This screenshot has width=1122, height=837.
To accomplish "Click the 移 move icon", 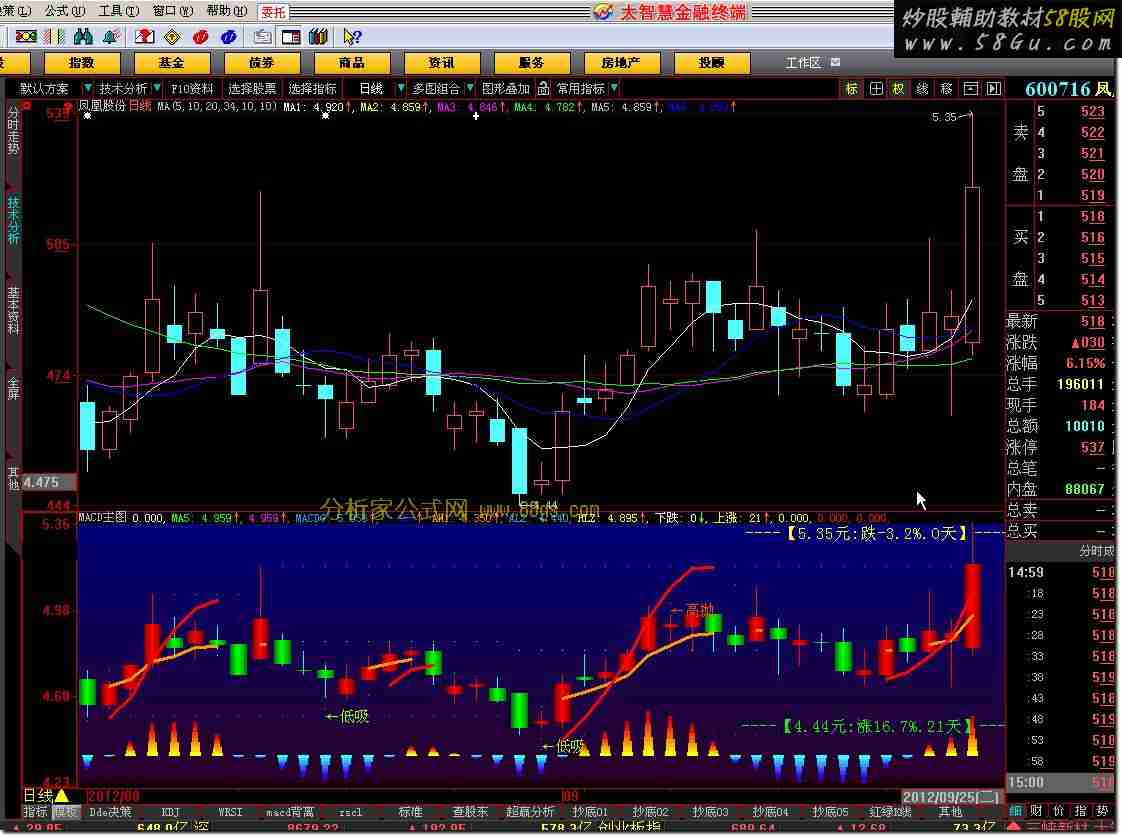I will click(x=946, y=89).
